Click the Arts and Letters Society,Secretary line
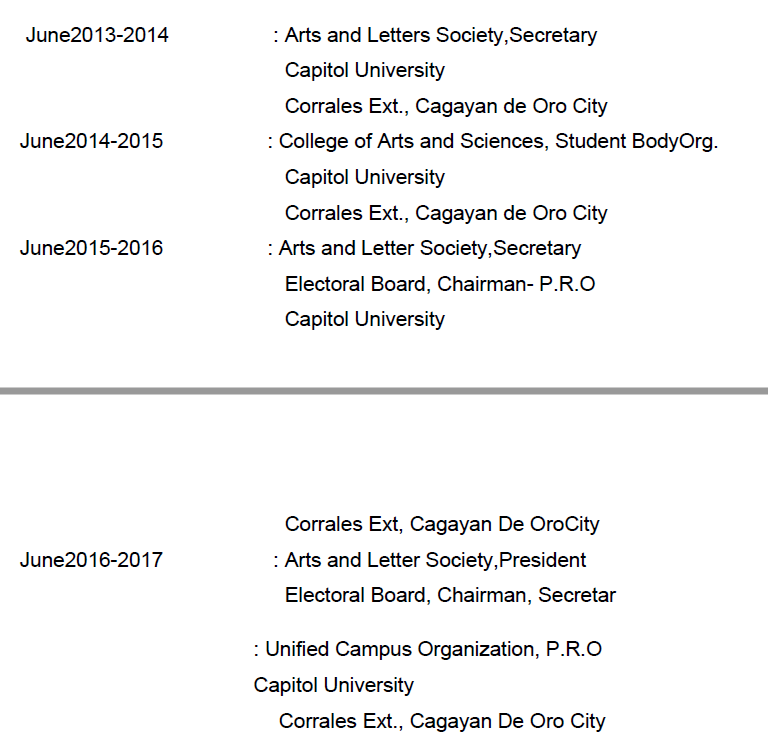768x744 pixels. point(440,36)
